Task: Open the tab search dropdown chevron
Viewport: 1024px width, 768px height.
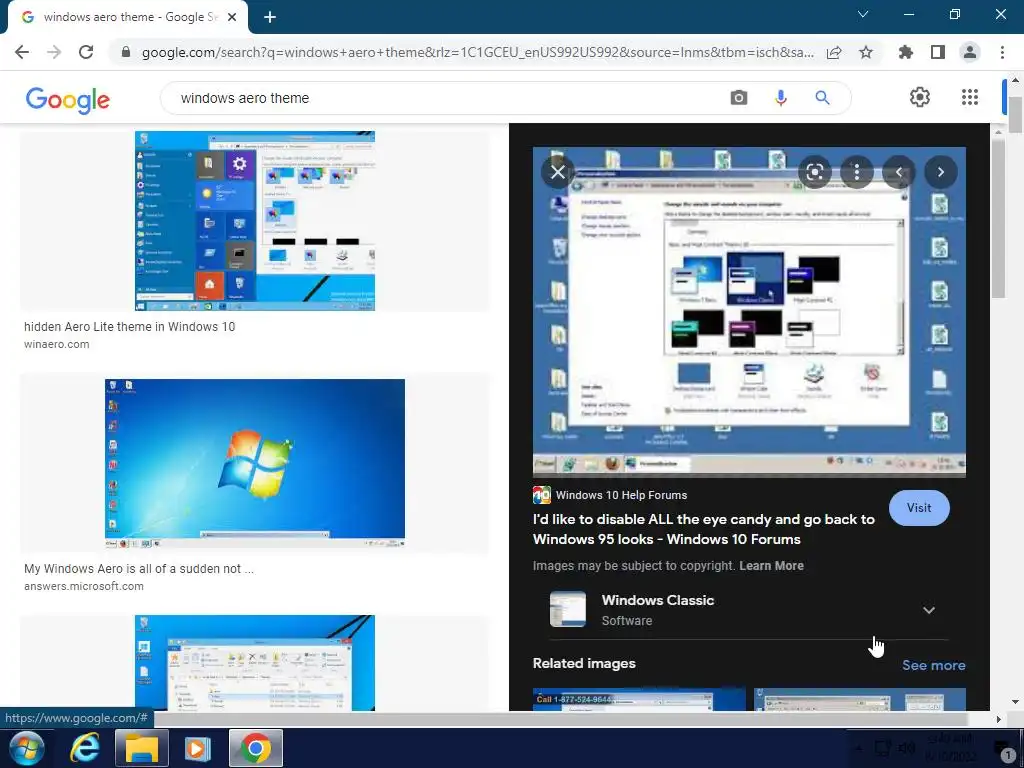Action: [x=863, y=14]
